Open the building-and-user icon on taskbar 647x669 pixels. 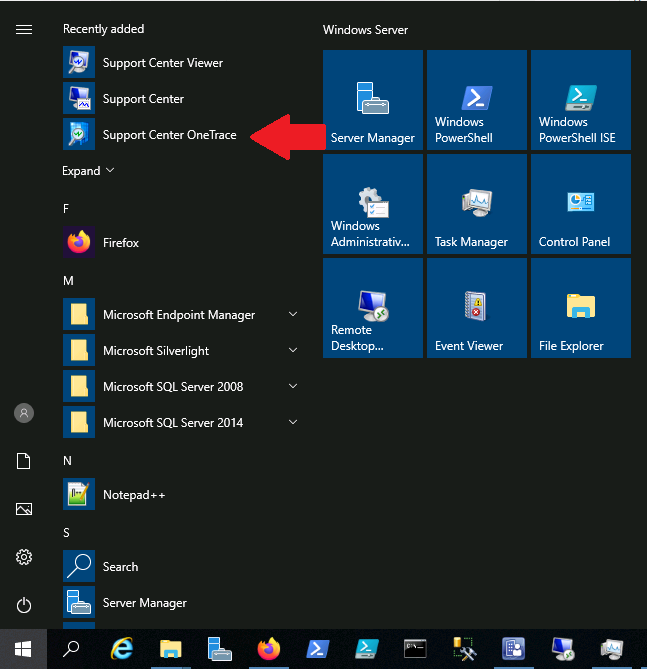[513, 649]
